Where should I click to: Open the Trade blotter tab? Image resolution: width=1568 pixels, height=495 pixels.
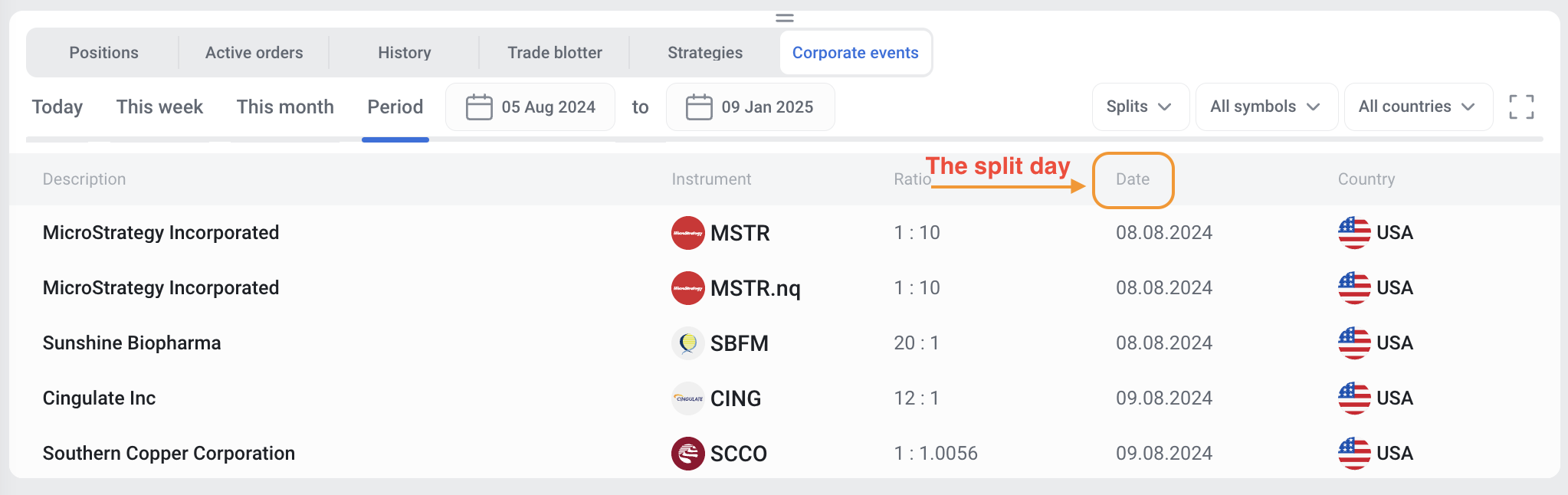pyautogui.click(x=555, y=53)
